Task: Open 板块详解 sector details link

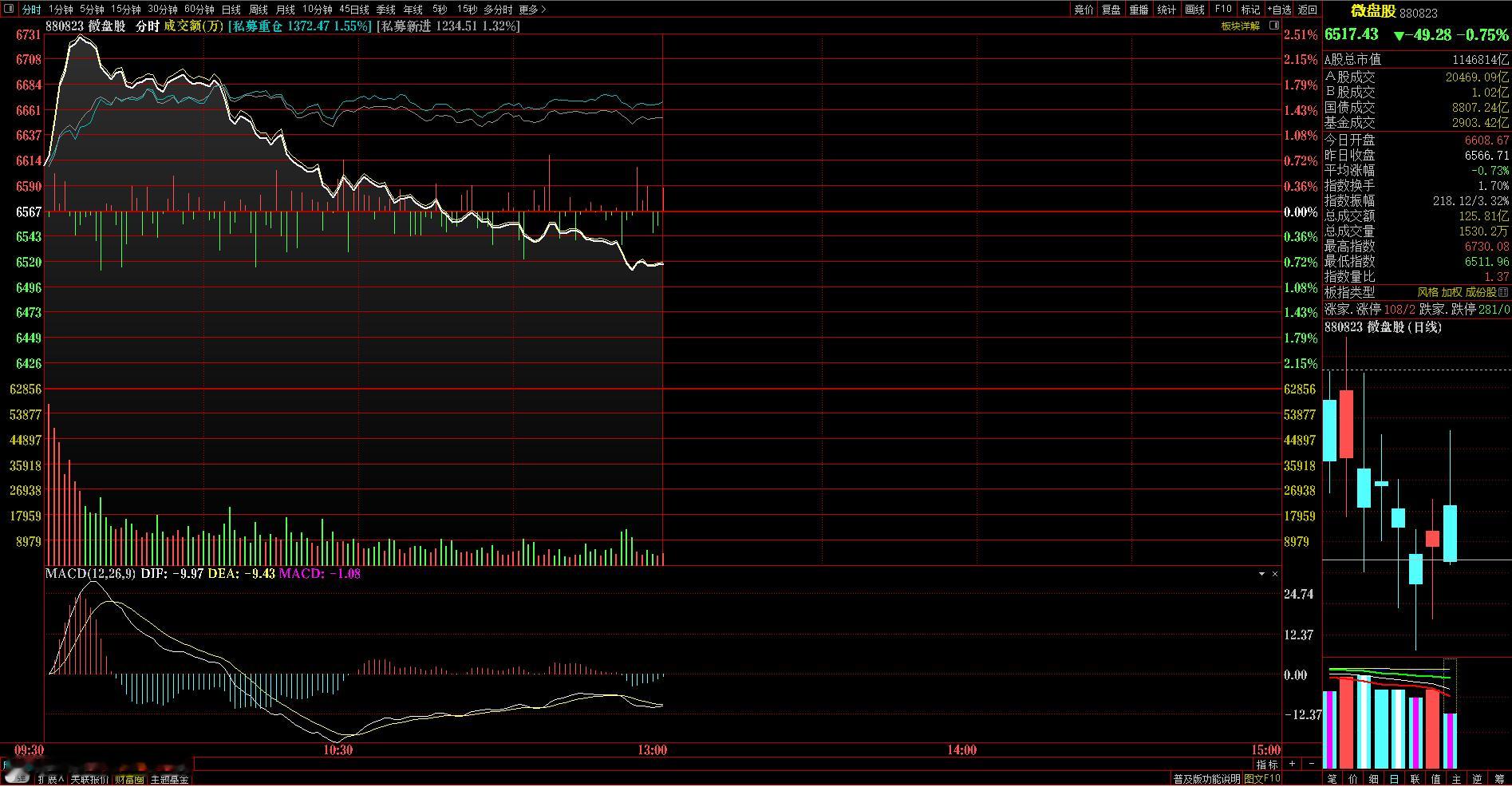Action: click(x=1240, y=26)
